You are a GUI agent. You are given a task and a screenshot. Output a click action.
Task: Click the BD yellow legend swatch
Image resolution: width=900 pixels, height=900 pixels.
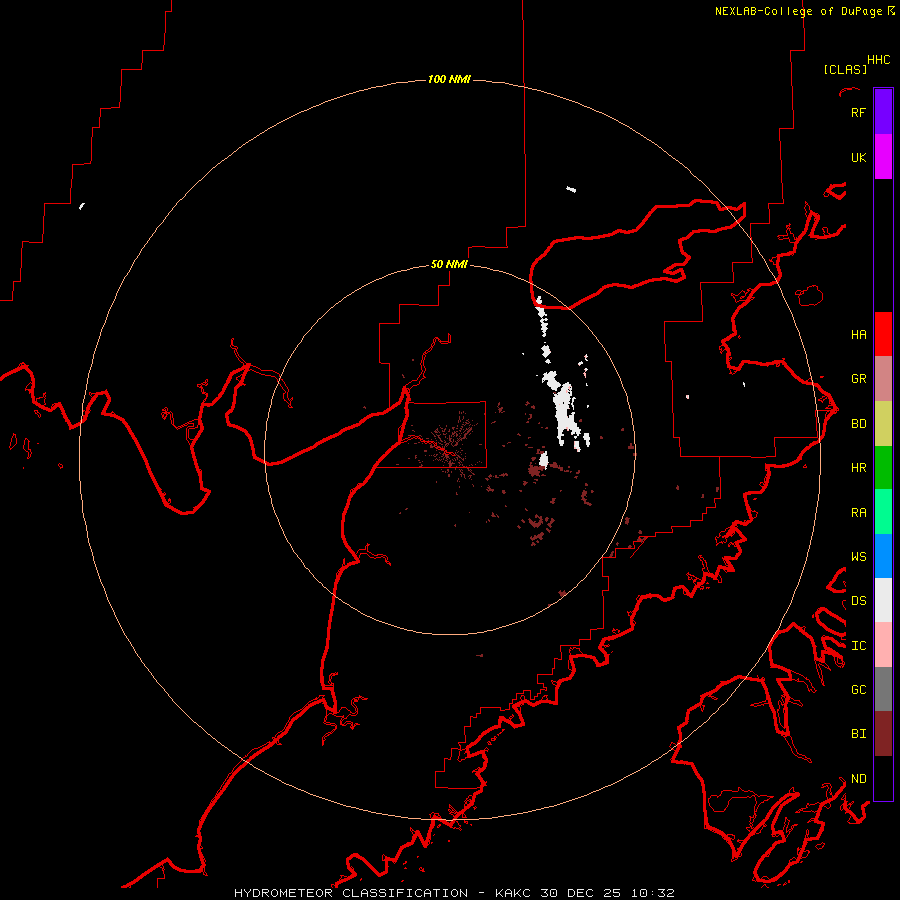883,424
